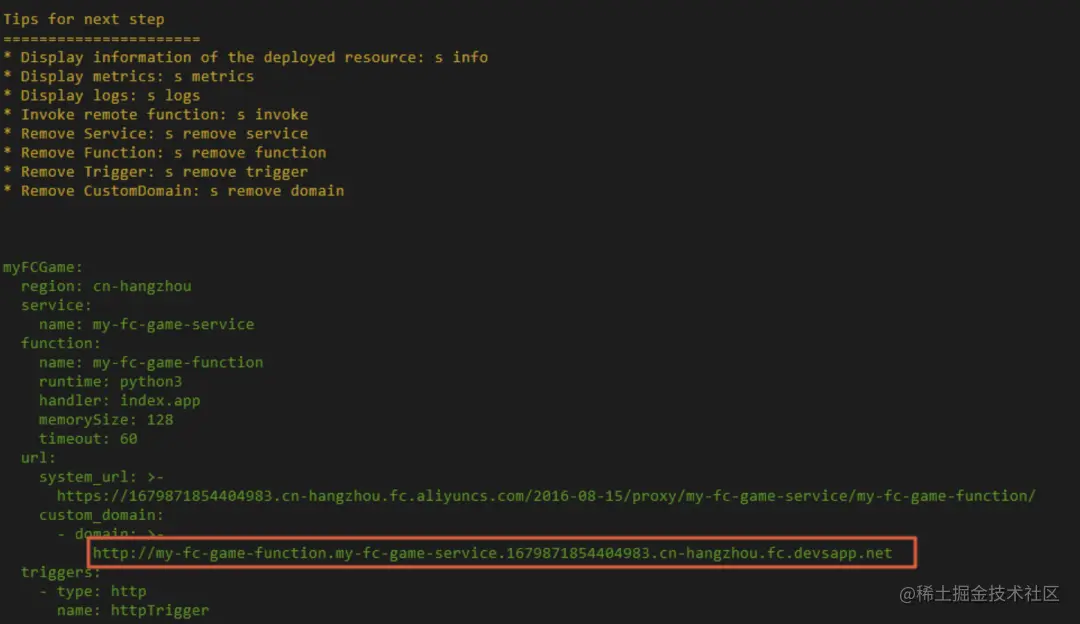The height and width of the screenshot is (624, 1080).
Task: Click the 'timeout: 60' line
Action: tap(88, 439)
